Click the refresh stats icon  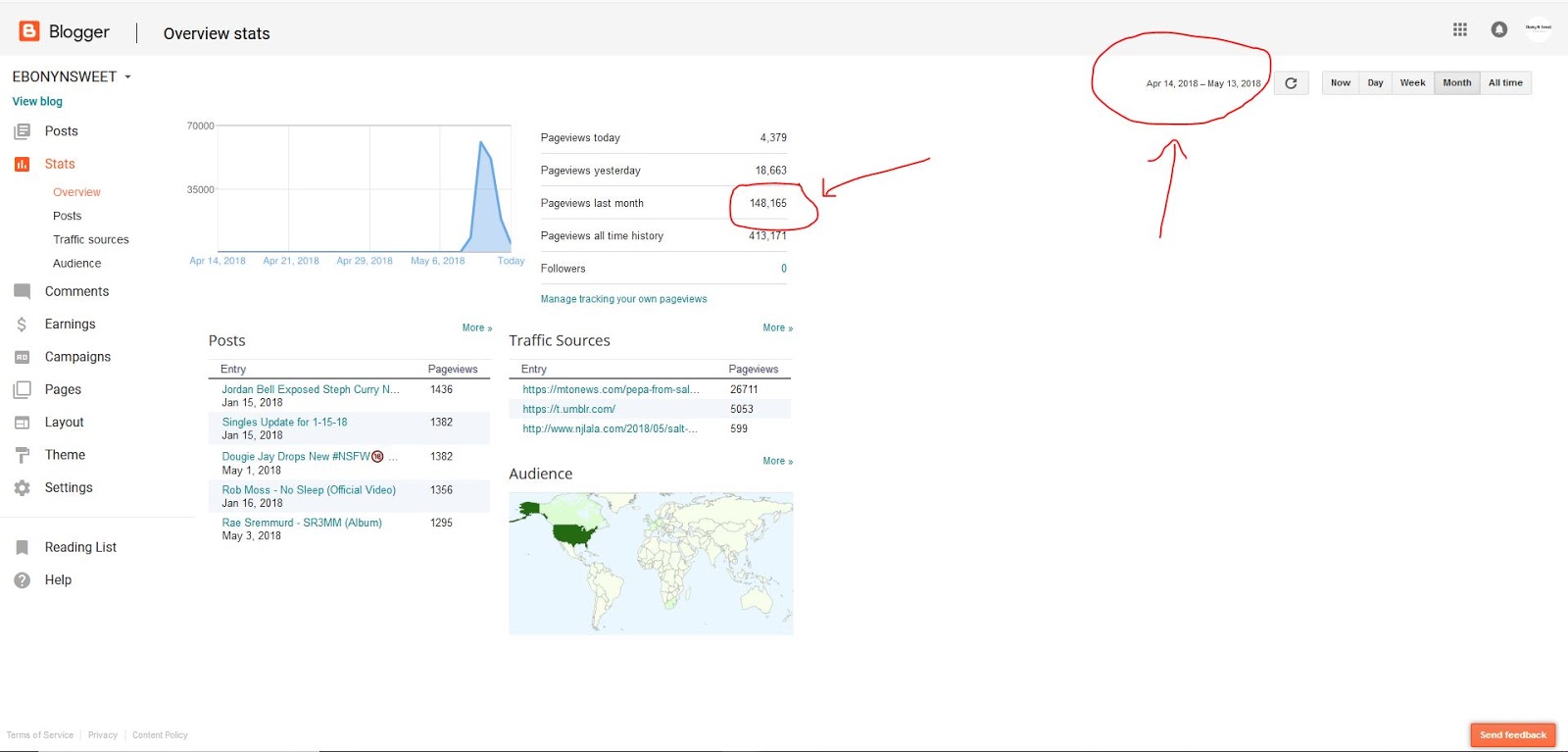1291,83
